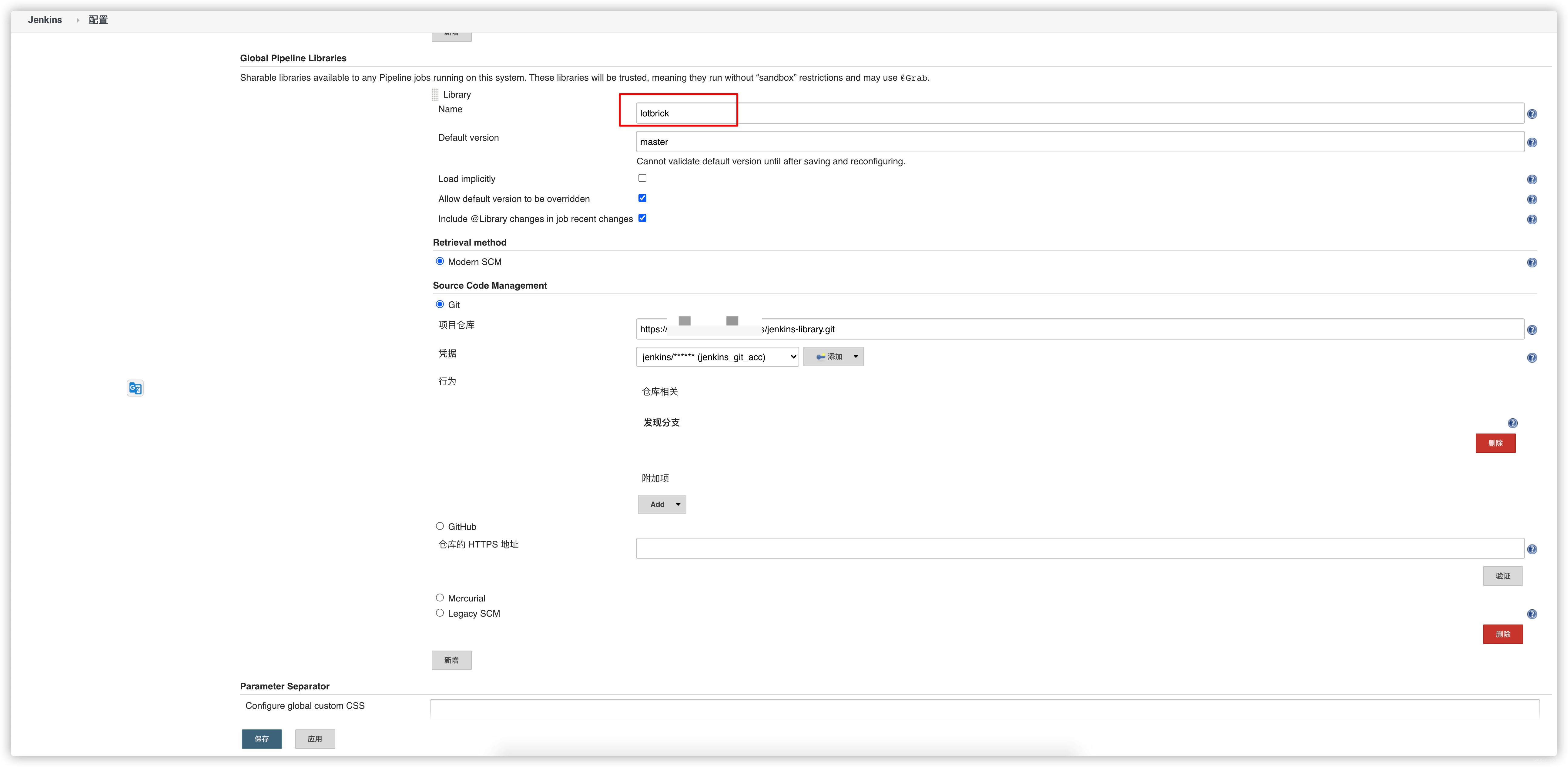Click the 应用 apply button

315,739
